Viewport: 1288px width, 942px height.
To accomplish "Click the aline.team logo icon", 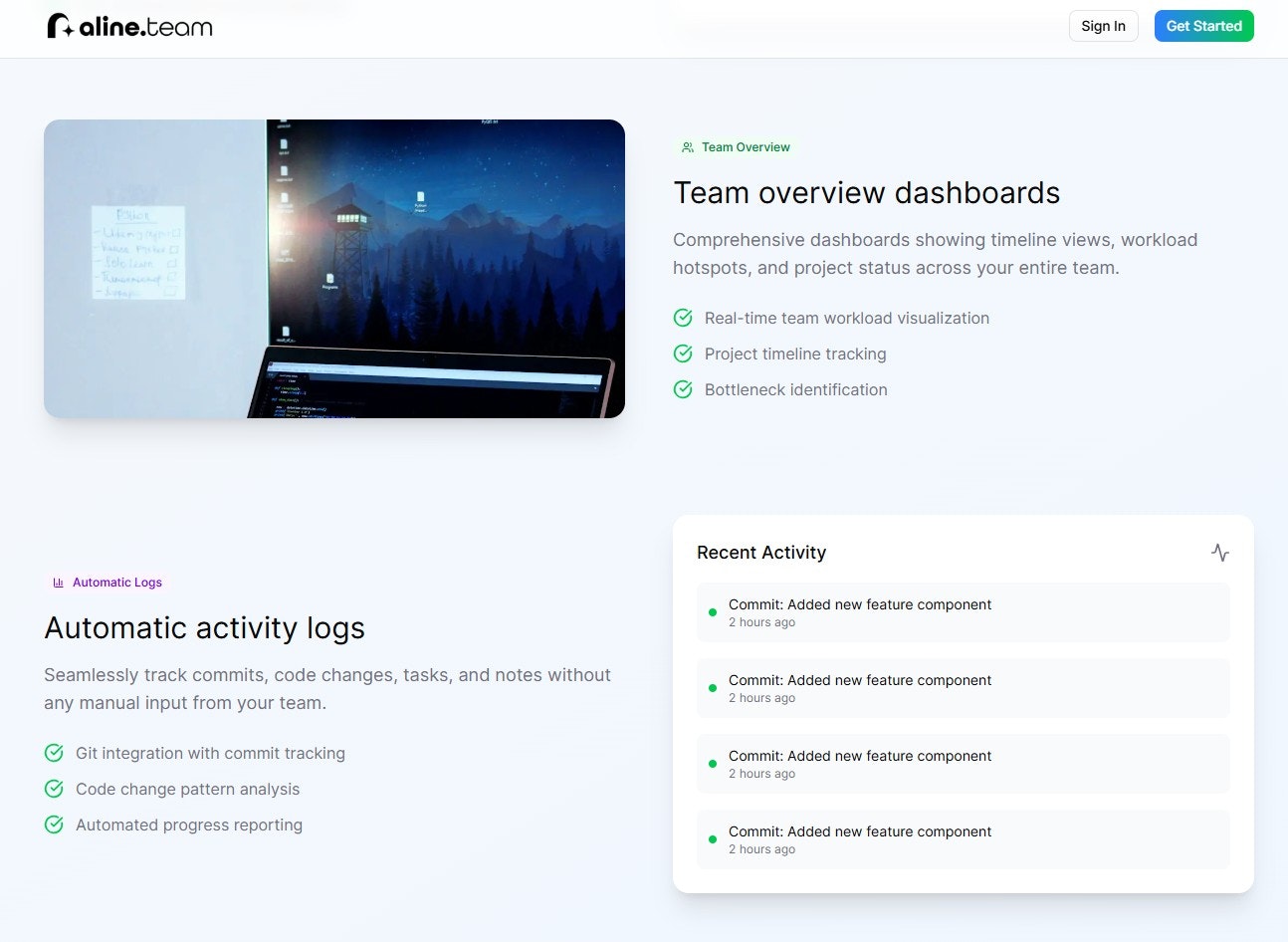I will (x=58, y=25).
